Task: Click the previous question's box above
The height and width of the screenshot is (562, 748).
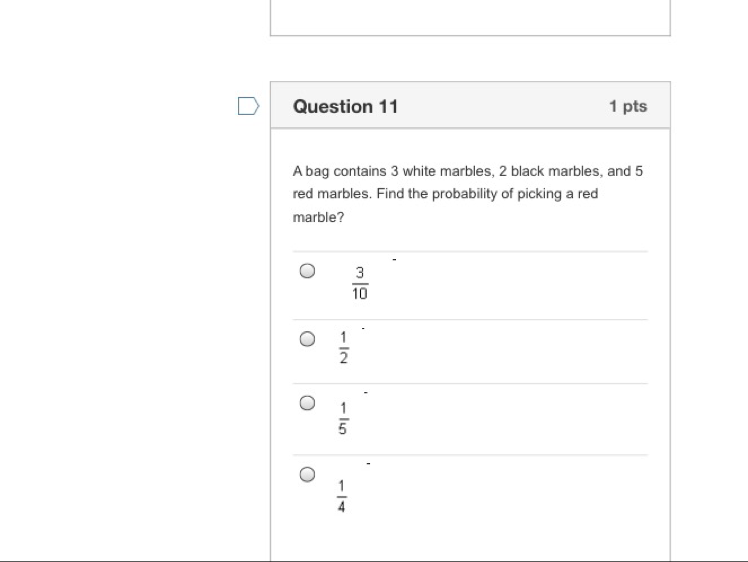Action: [470, 17]
